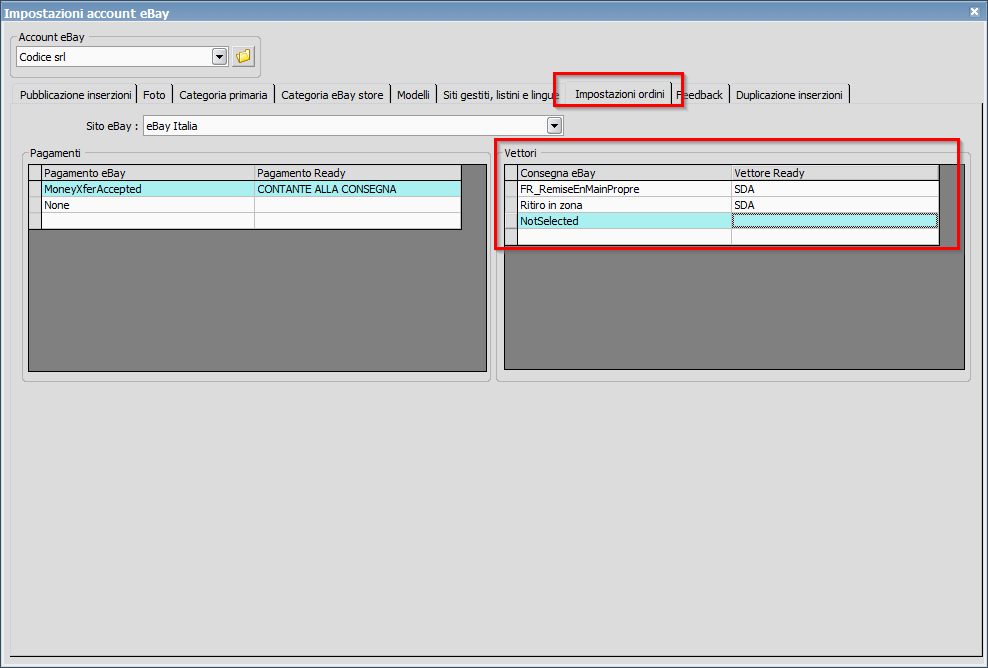The height and width of the screenshot is (668, 988).
Task: Open the Modelli tab
Action: click(x=413, y=95)
